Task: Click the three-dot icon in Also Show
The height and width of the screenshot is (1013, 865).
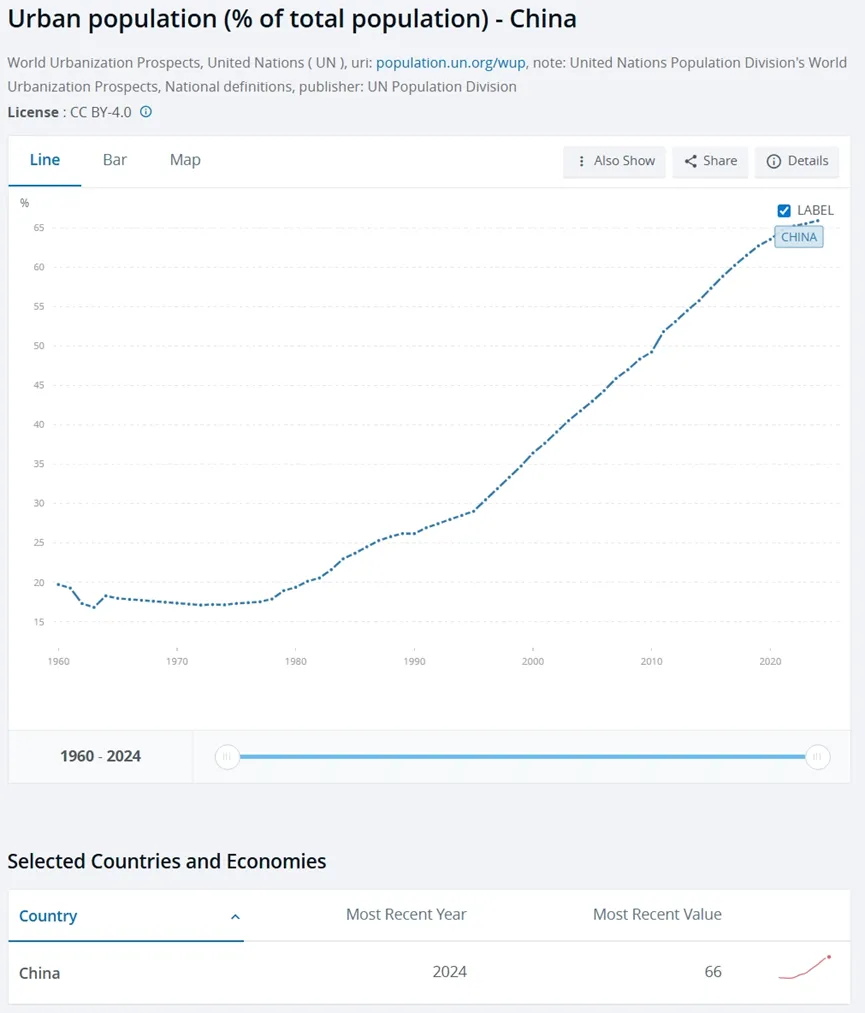Action: tap(582, 161)
